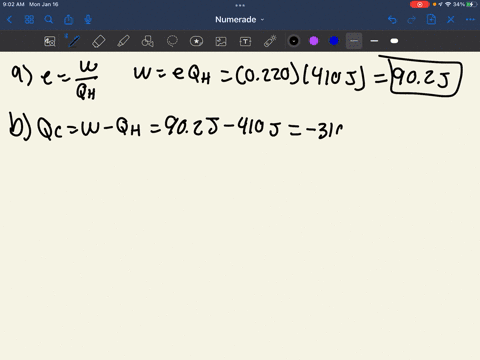
Task: Tap the Wi-Fi status icon
Action: pos(448,4)
